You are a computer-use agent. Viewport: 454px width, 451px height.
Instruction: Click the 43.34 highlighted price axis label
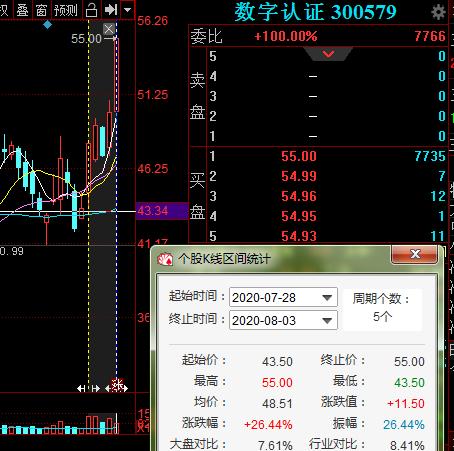click(162, 211)
